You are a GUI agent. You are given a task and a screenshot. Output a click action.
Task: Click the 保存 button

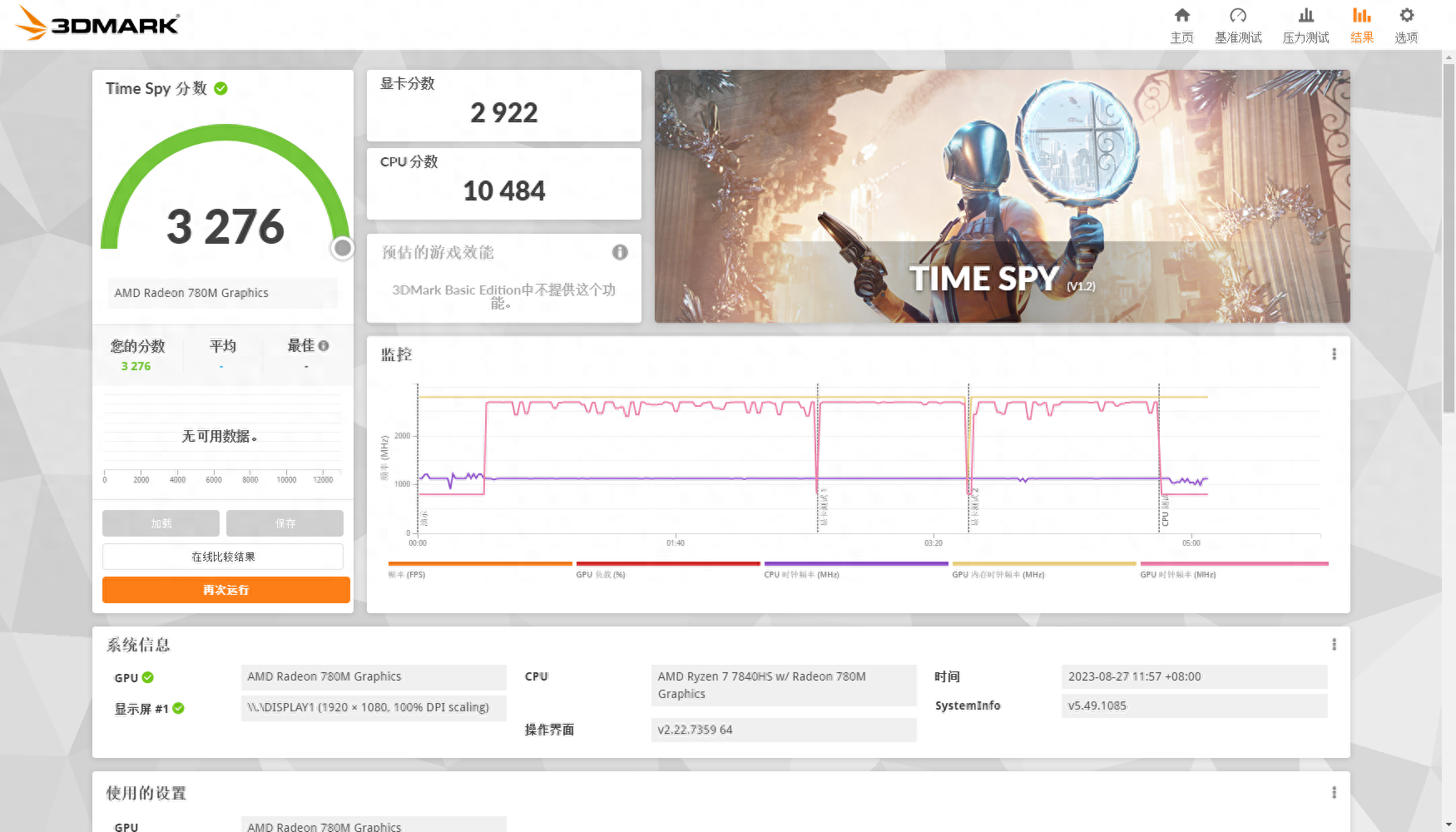coord(285,523)
